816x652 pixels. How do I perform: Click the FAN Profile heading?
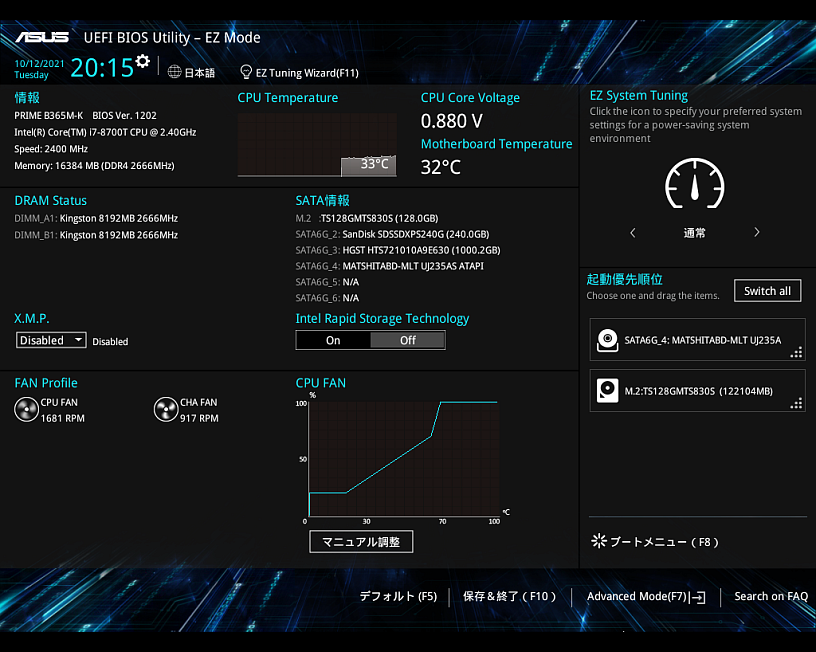pyautogui.click(x=46, y=383)
